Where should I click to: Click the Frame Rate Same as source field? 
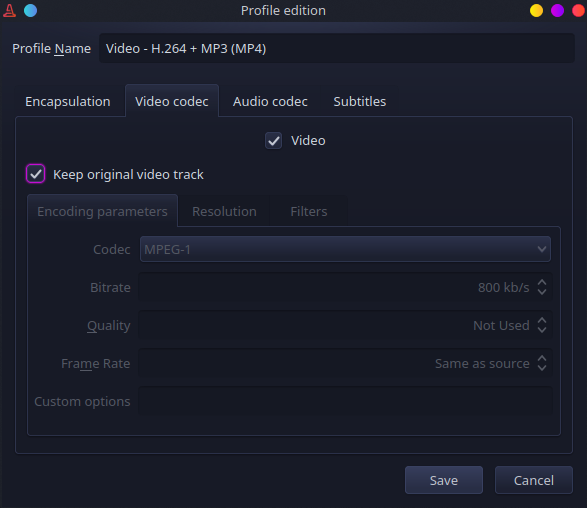click(x=345, y=363)
